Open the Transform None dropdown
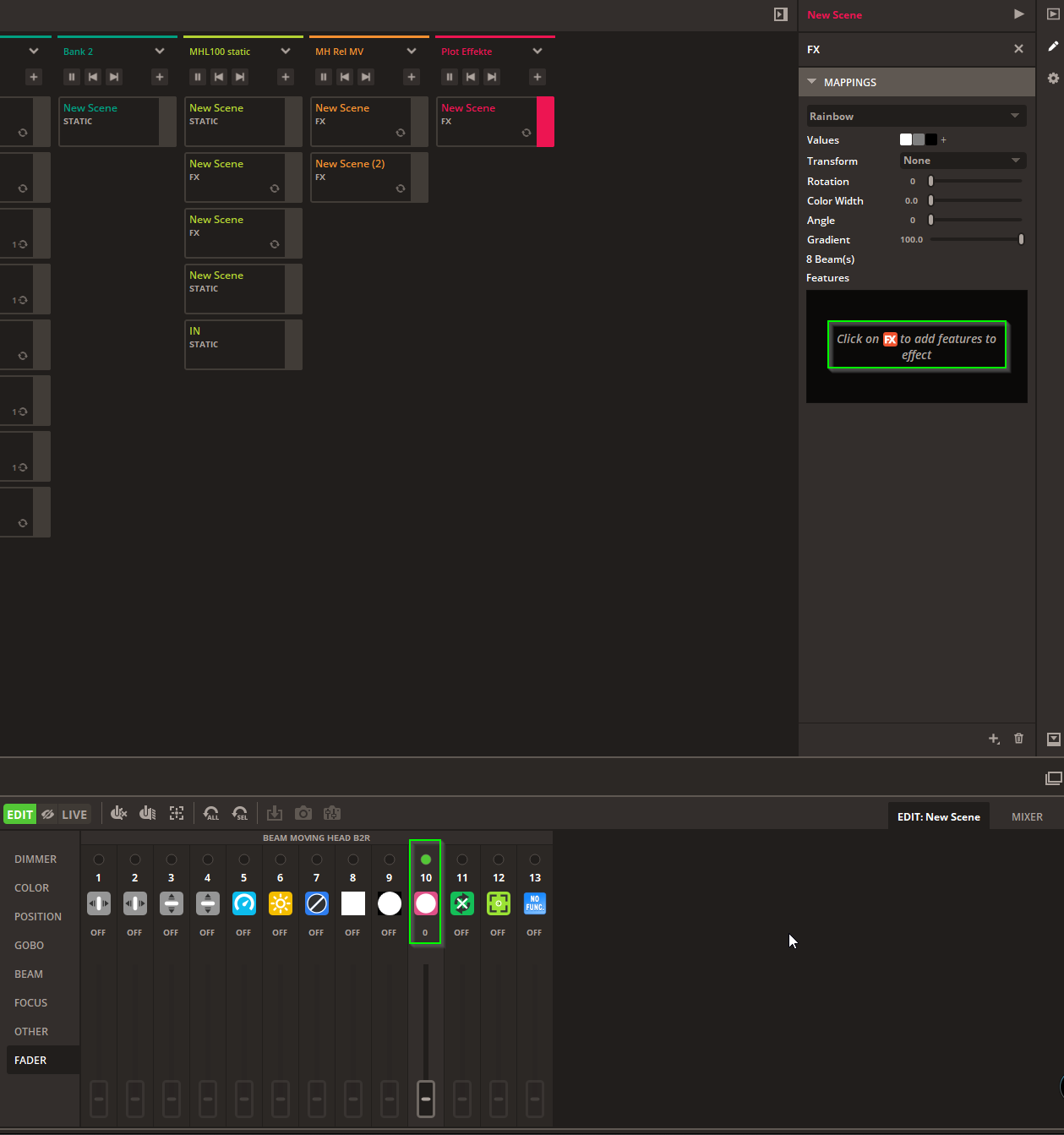Viewport: 1064px width, 1135px height. point(963,161)
